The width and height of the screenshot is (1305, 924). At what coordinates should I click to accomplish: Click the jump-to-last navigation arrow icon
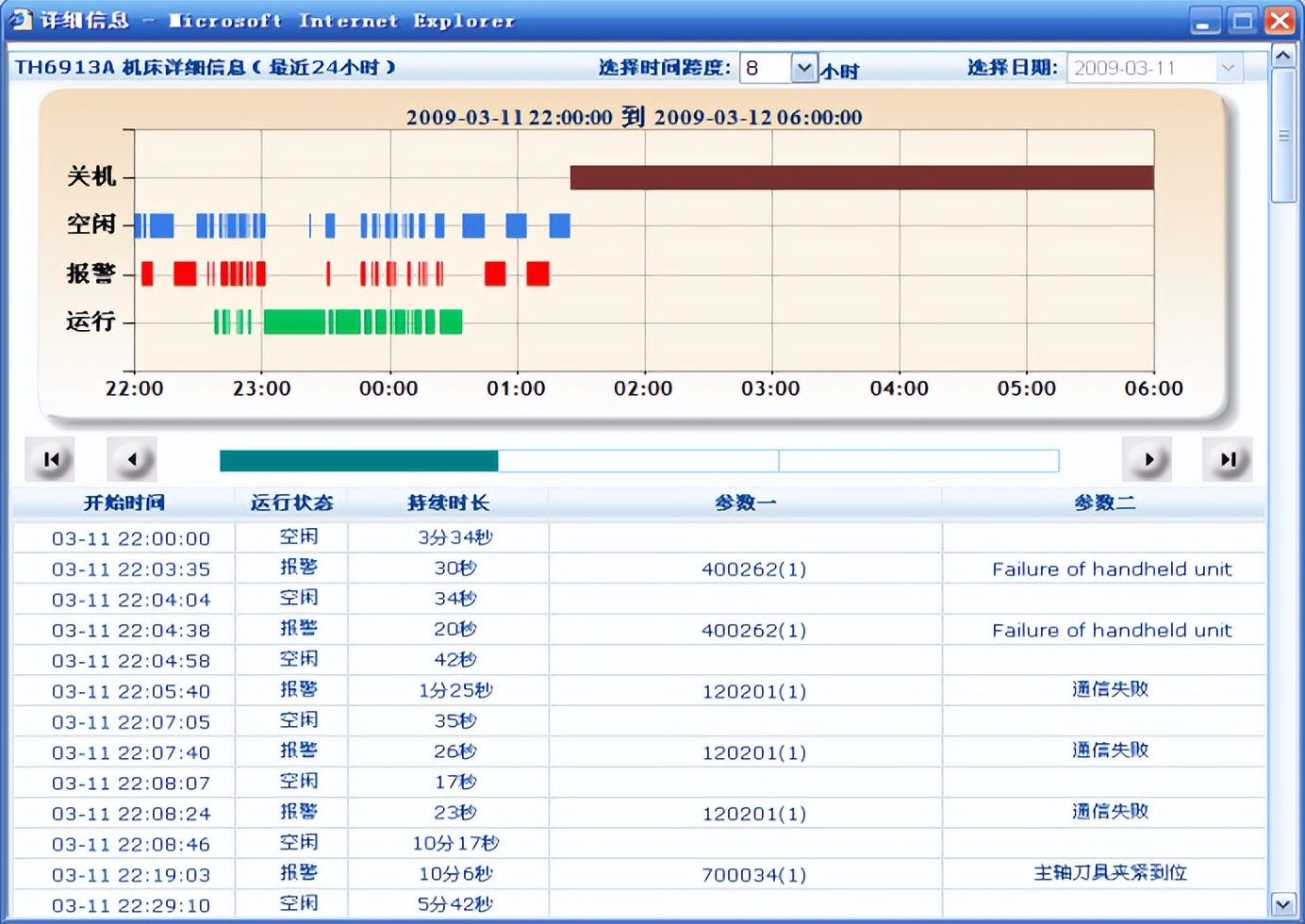point(1227,459)
